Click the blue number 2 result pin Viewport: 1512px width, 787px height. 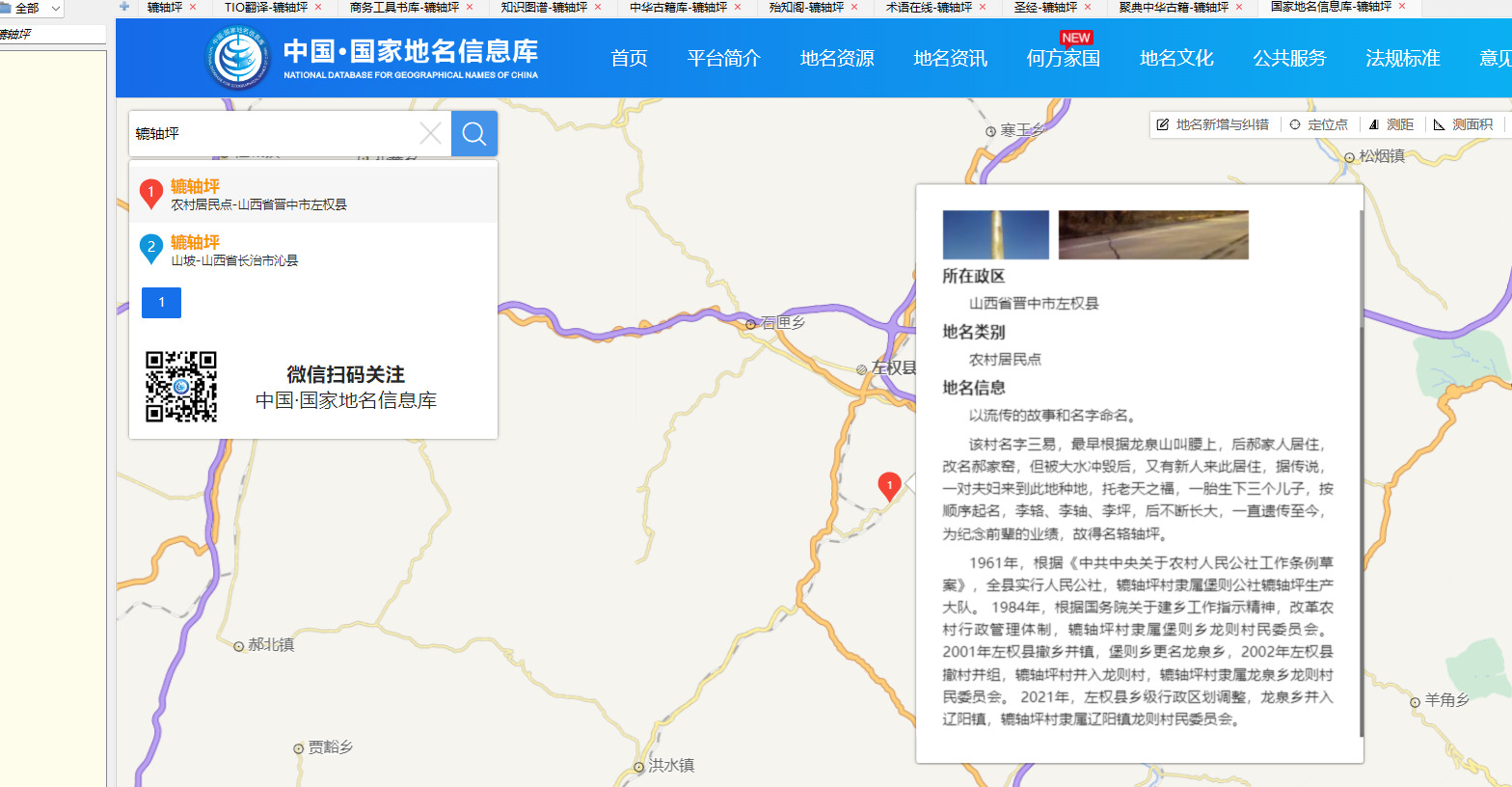point(151,248)
